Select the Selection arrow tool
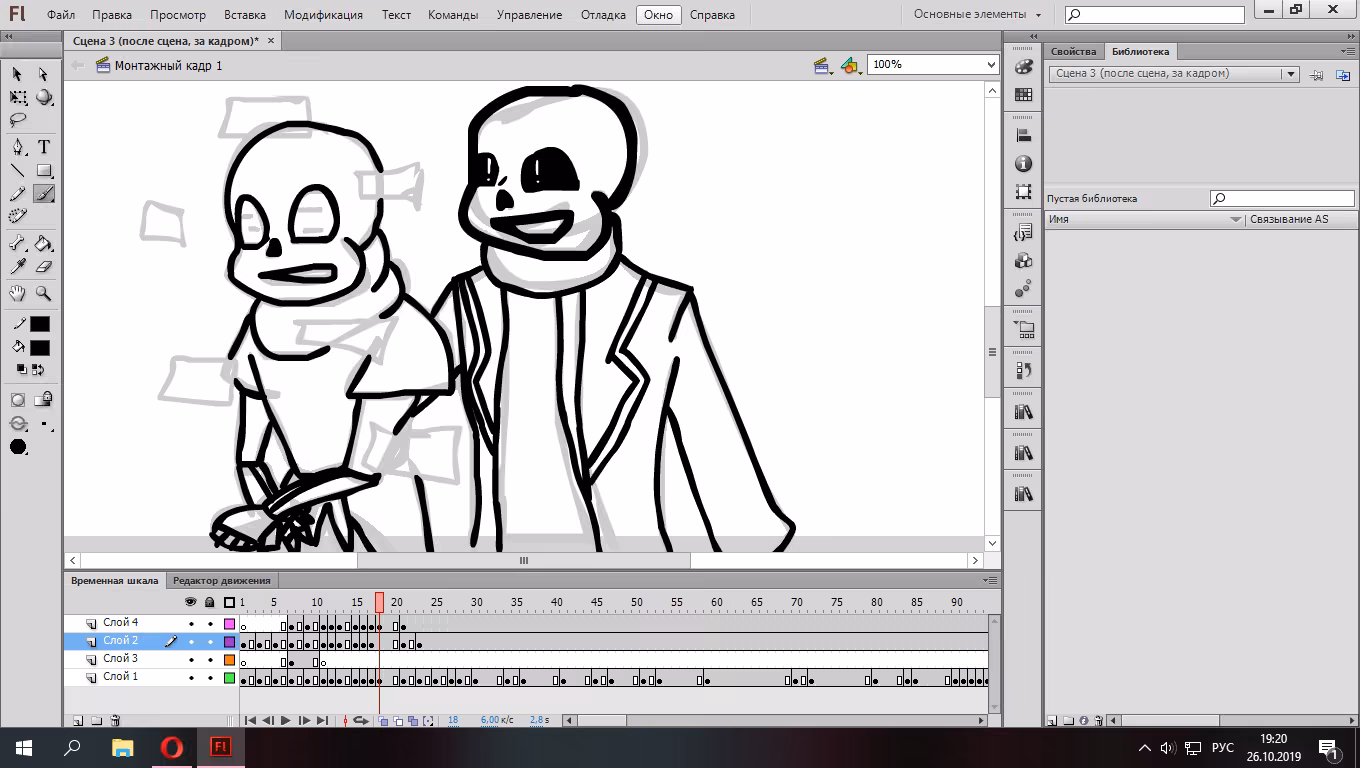The width and height of the screenshot is (1360, 768). pos(17,74)
